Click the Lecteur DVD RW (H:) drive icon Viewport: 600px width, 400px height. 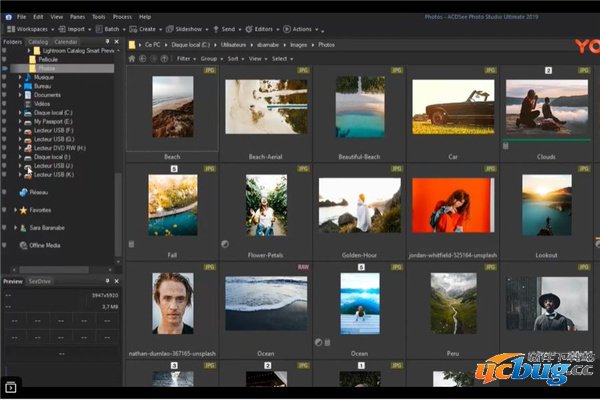click(x=28, y=148)
